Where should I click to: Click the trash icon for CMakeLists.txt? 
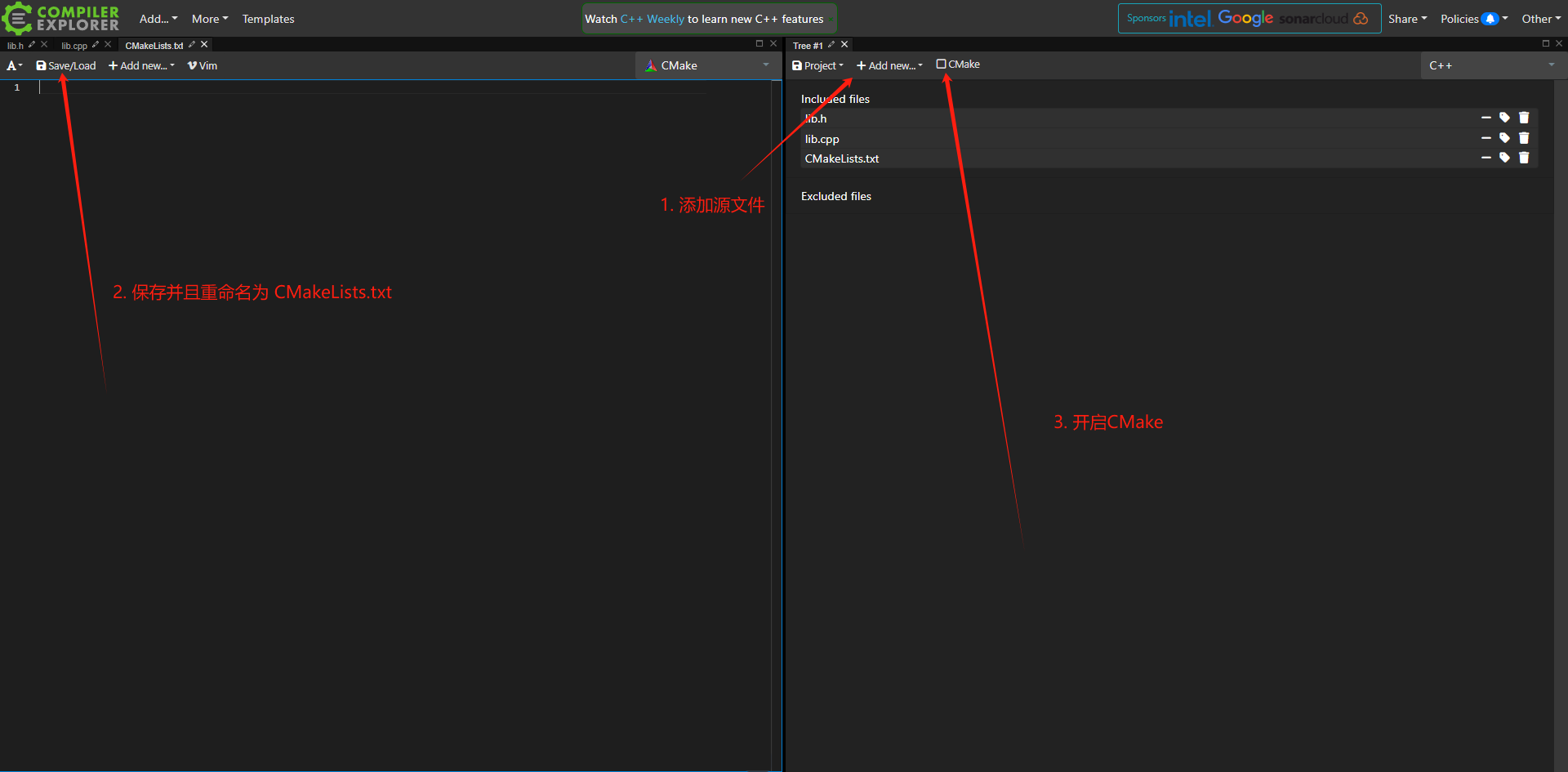tap(1524, 158)
